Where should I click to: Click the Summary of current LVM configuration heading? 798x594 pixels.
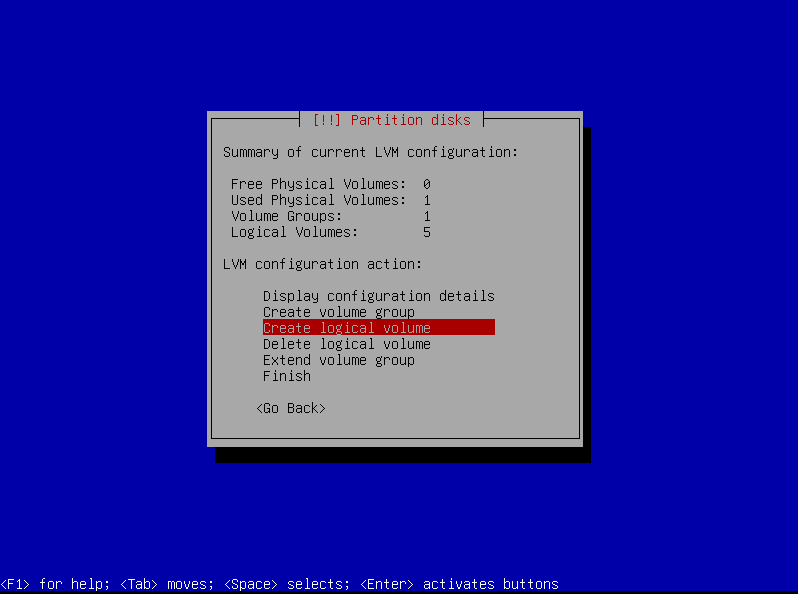point(370,152)
